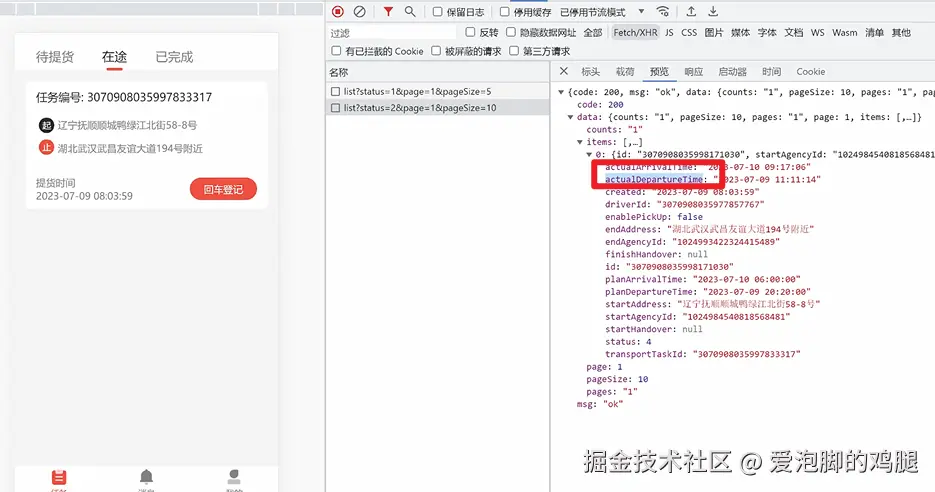The image size is (935, 492).
Task: Select the tasks icon in bottom nav
Action: (x=58, y=478)
